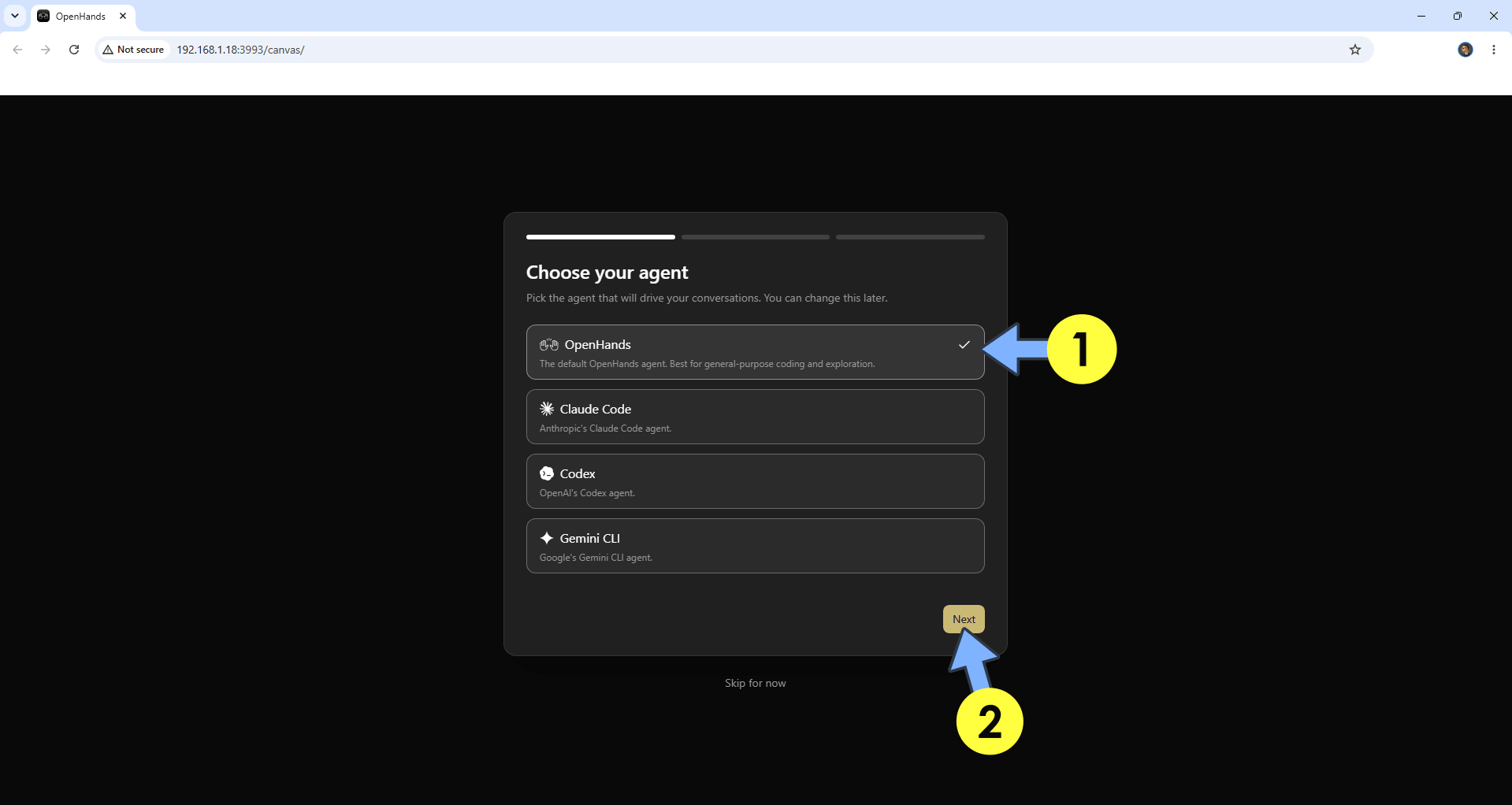1512x805 pixels.
Task: Proceed with the Next button
Action: click(964, 619)
